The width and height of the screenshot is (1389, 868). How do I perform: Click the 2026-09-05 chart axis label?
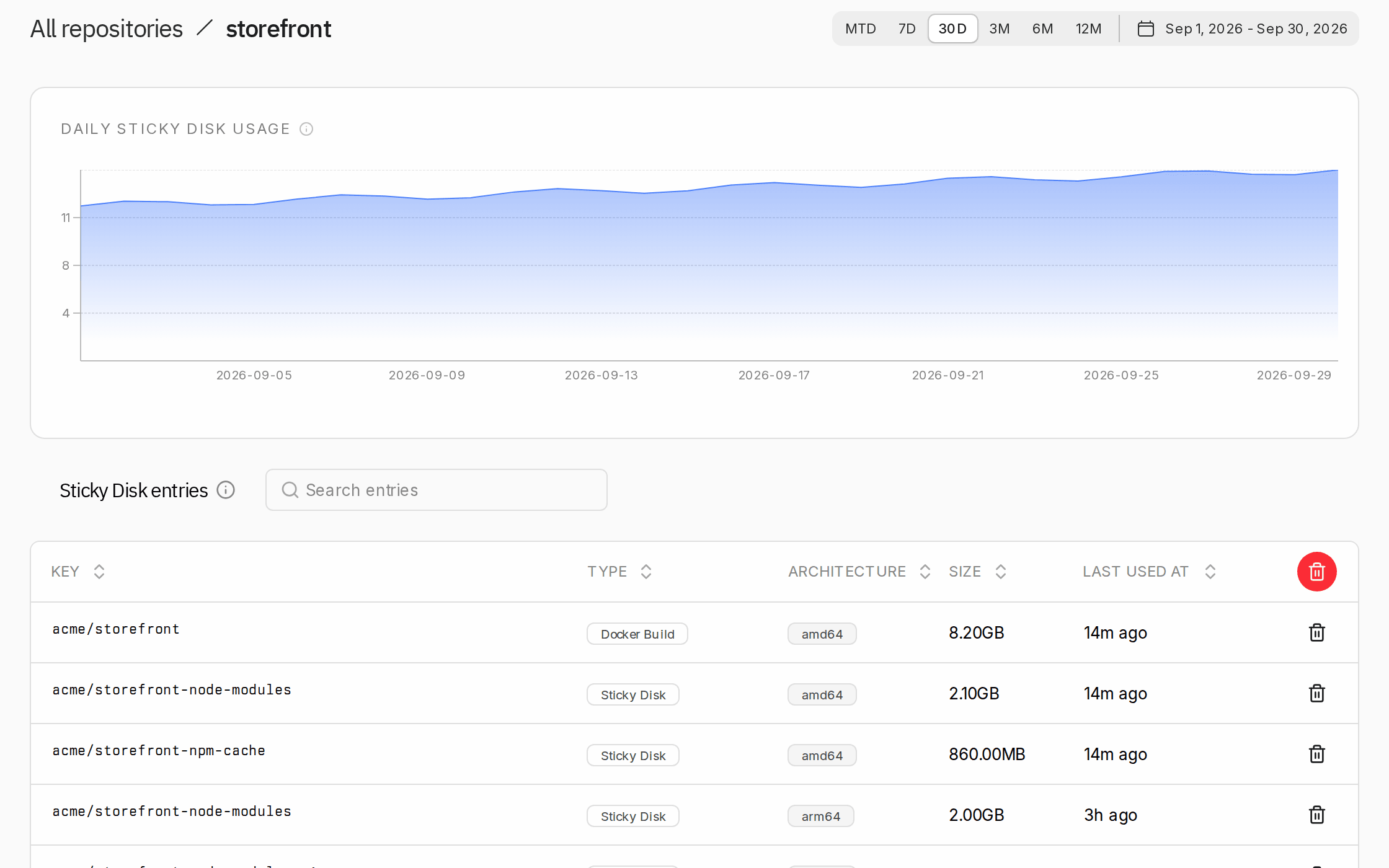point(254,375)
